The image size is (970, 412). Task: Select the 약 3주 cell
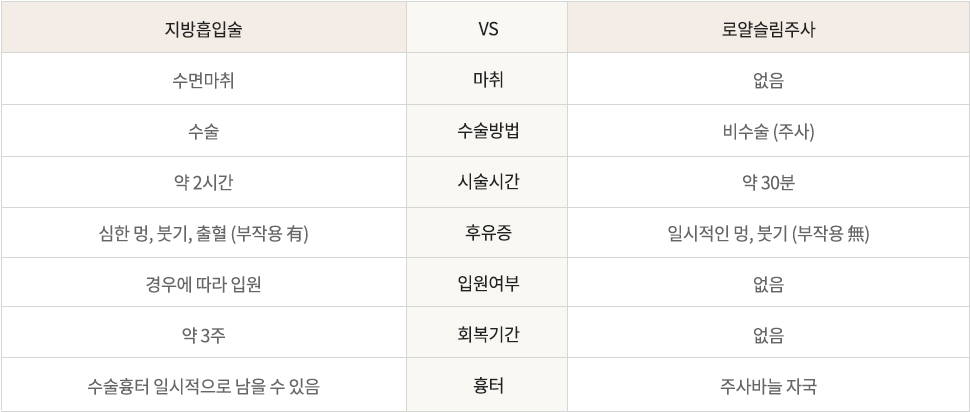pos(203,335)
